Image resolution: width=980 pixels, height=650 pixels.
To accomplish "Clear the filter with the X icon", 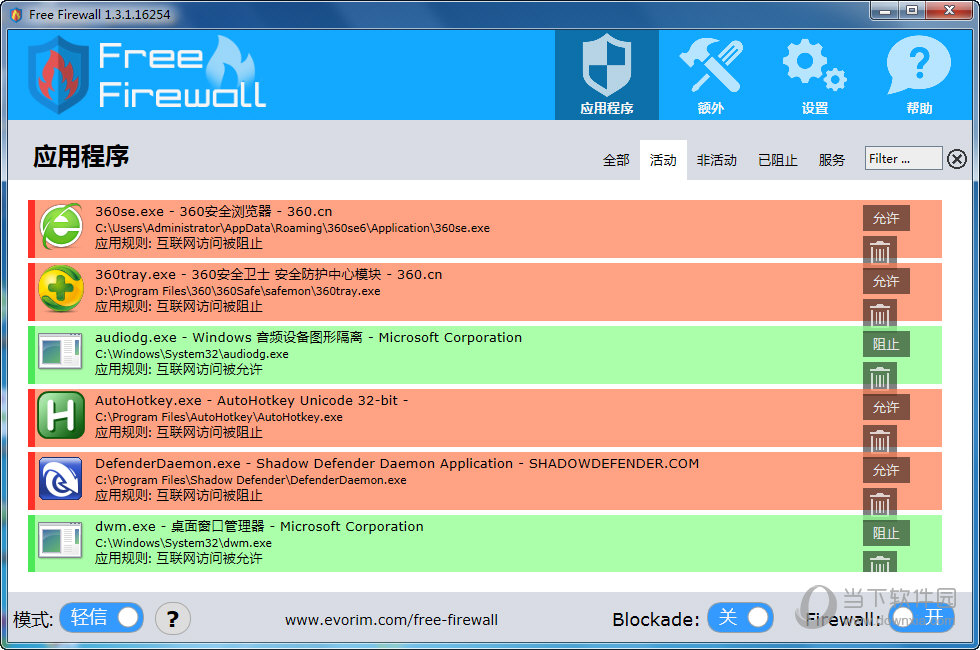I will pyautogui.click(x=956, y=159).
